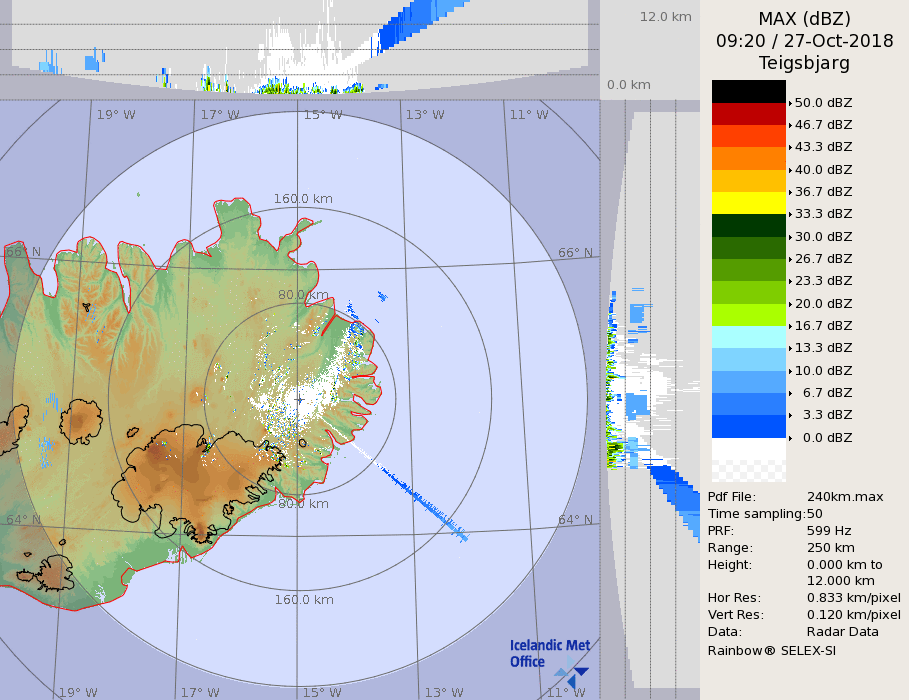909x700 pixels.
Task: Click the checkered no-data legend swatch
Action: tap(748, 460)
